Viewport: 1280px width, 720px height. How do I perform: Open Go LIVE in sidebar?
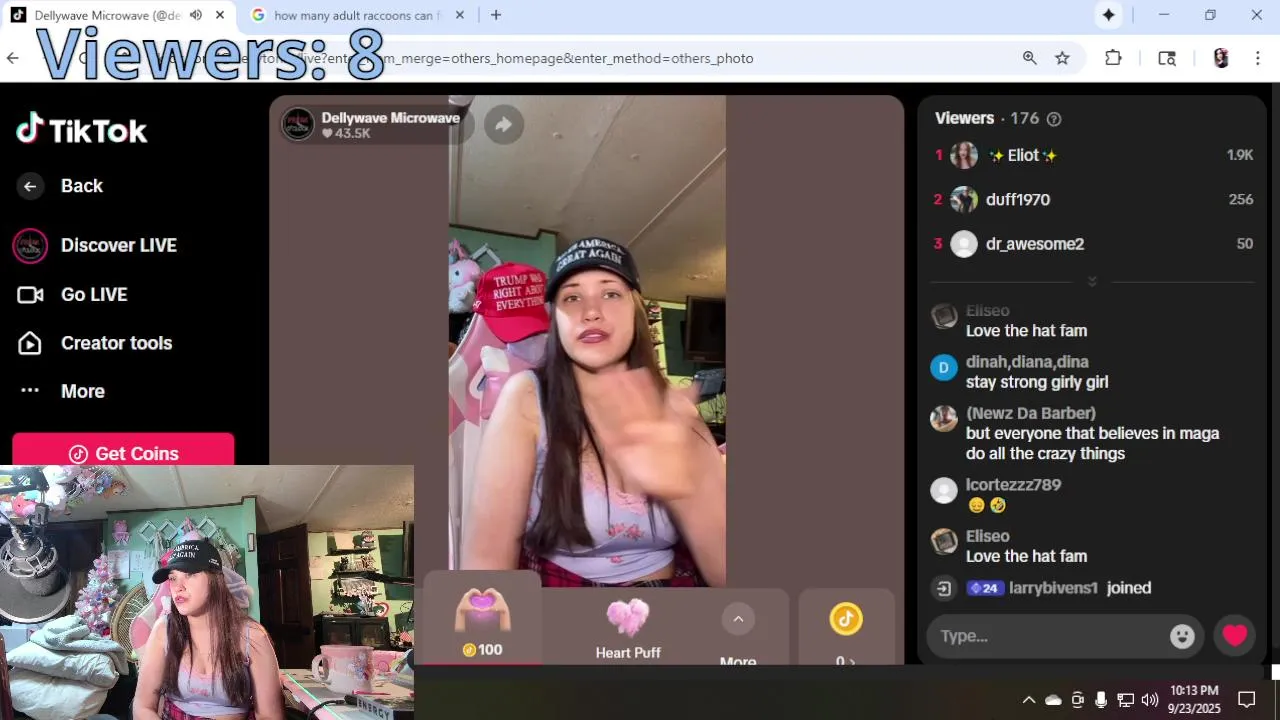tap(73, 294)
